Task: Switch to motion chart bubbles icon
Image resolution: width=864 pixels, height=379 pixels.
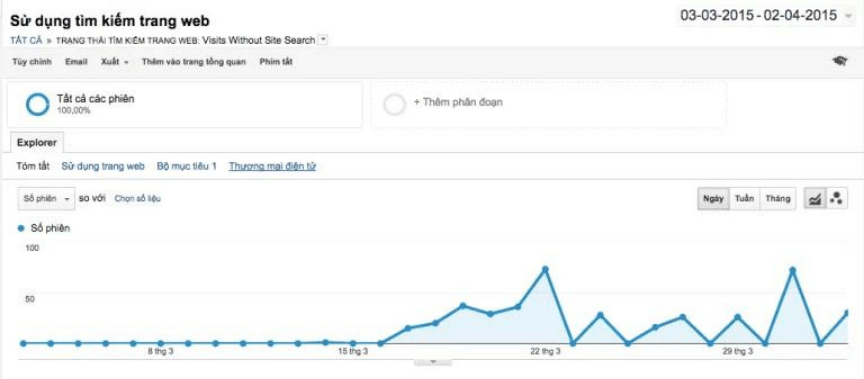Action: click(x=836, y=198)
